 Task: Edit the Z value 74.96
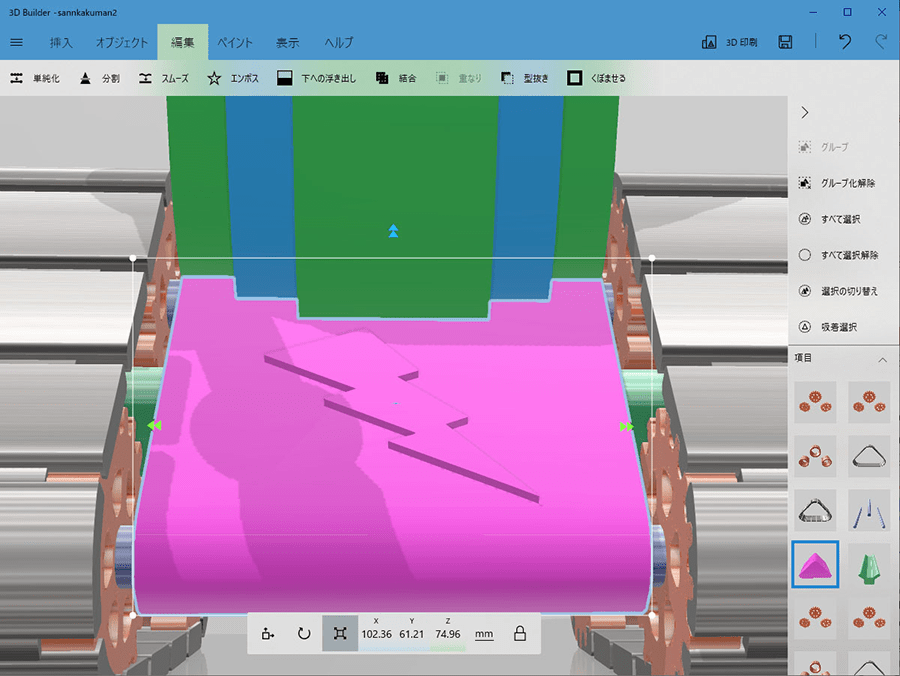pyautogui.click(x=448, y=634)
